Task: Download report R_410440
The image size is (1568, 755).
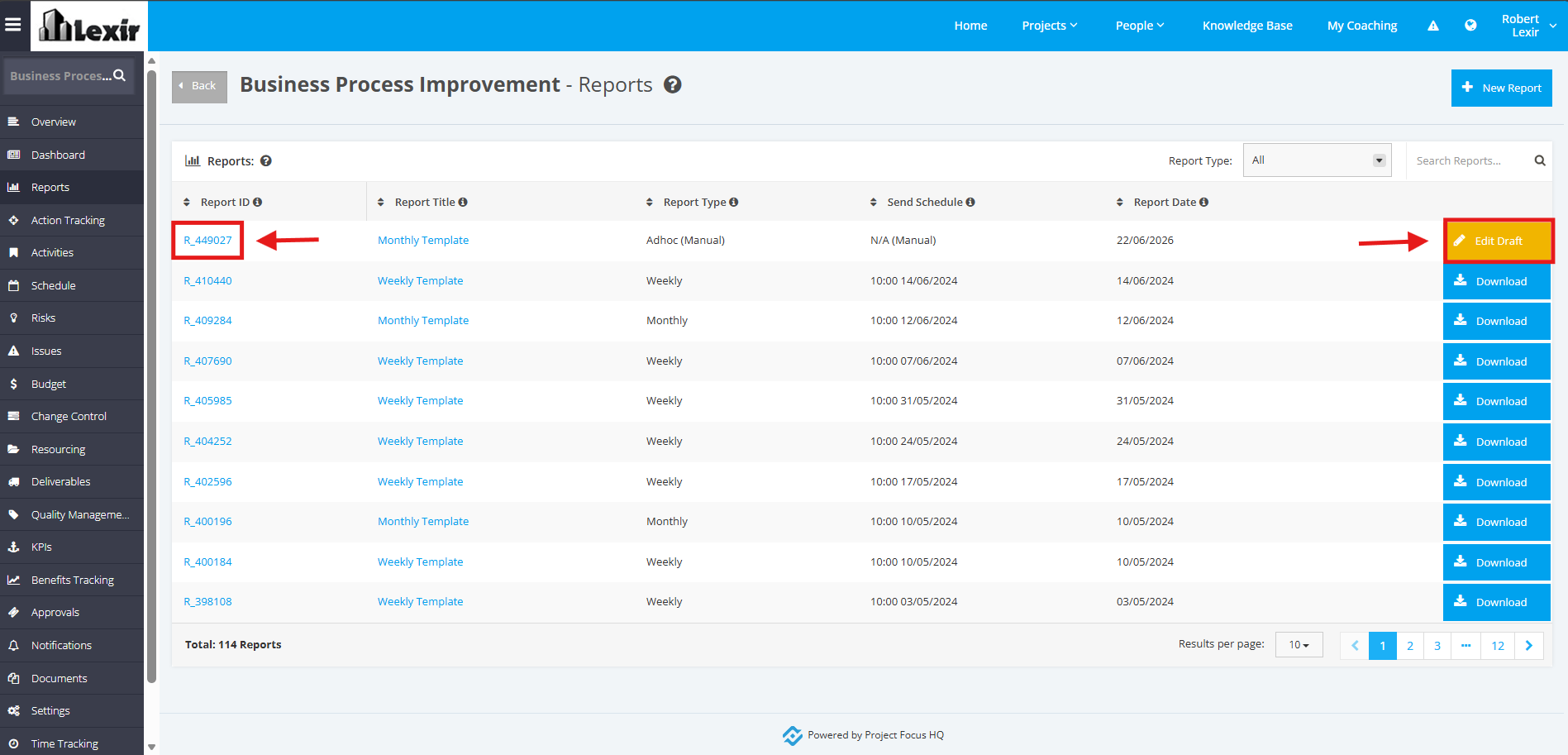Action: pos(1497,282)
